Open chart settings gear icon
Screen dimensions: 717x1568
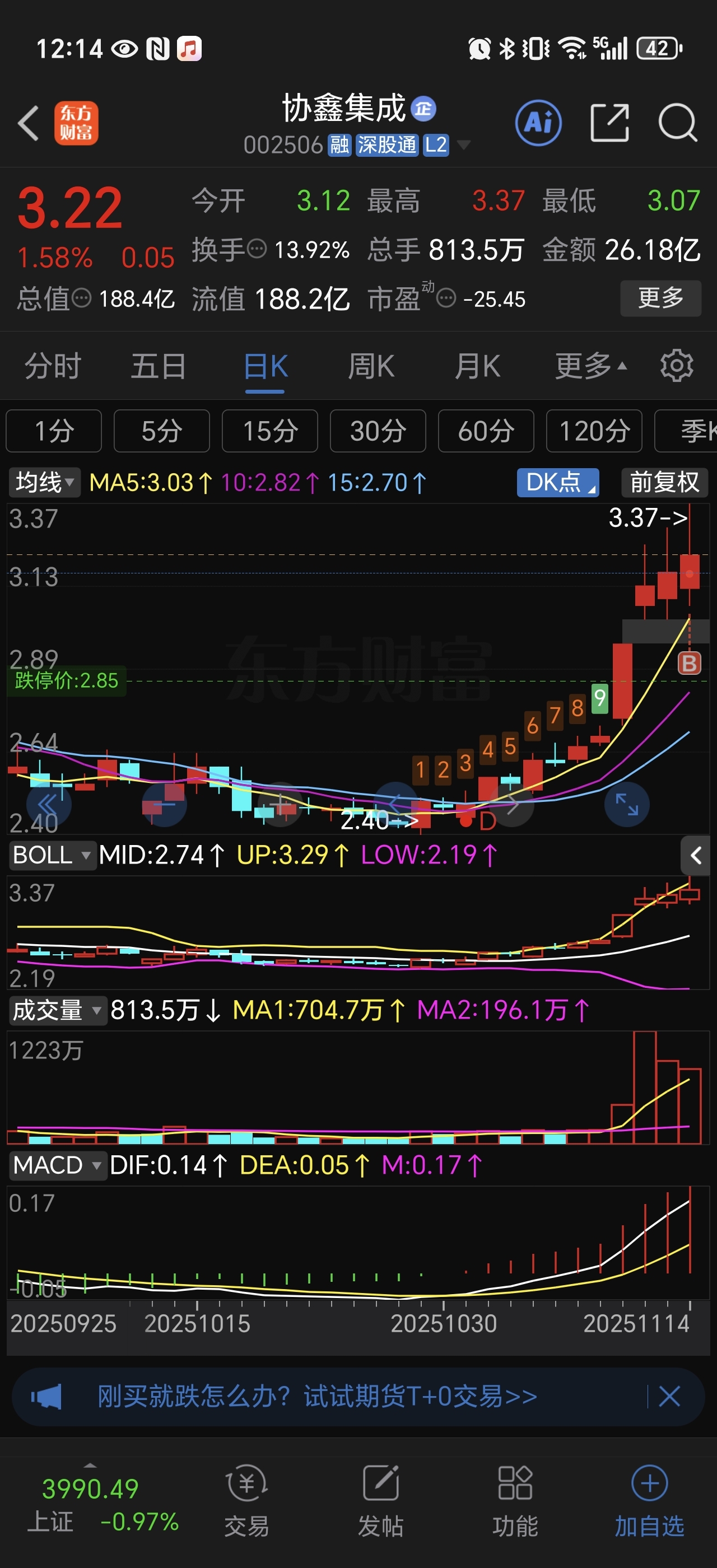[677, 366]
